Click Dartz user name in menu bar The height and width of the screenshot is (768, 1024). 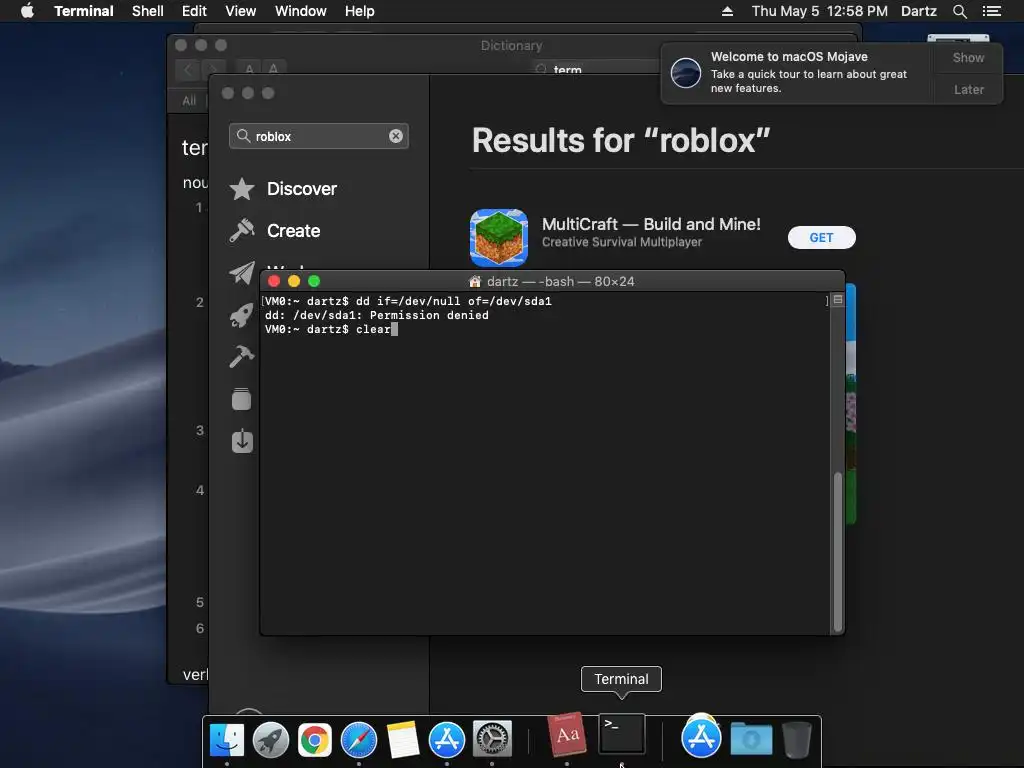[918, 11]
